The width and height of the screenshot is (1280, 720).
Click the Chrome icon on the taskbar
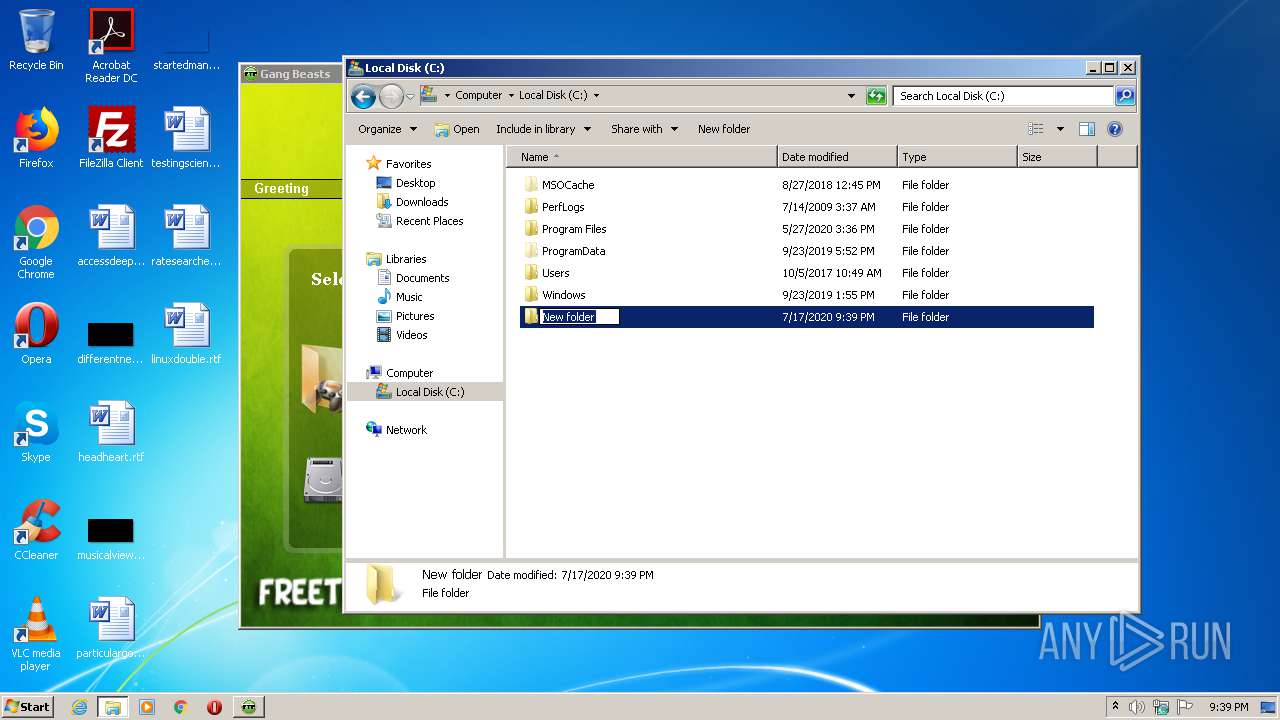tap(180, 707)
